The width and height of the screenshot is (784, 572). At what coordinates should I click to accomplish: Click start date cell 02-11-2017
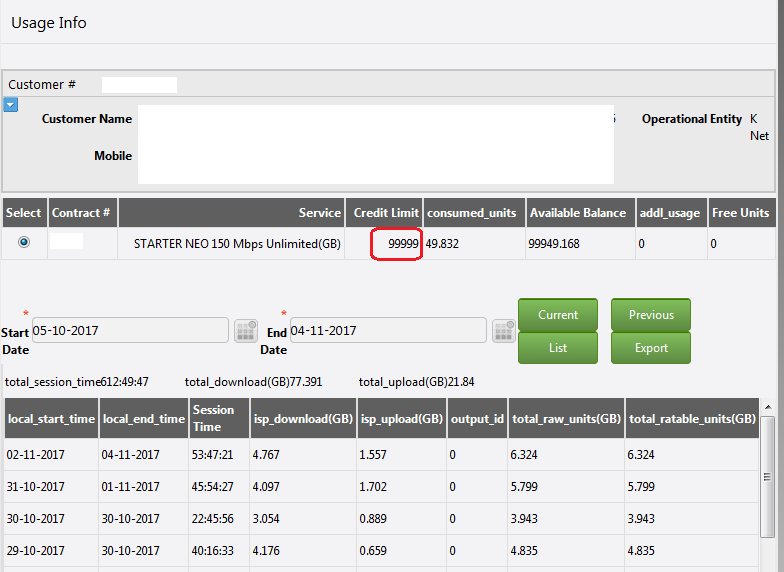36,455
